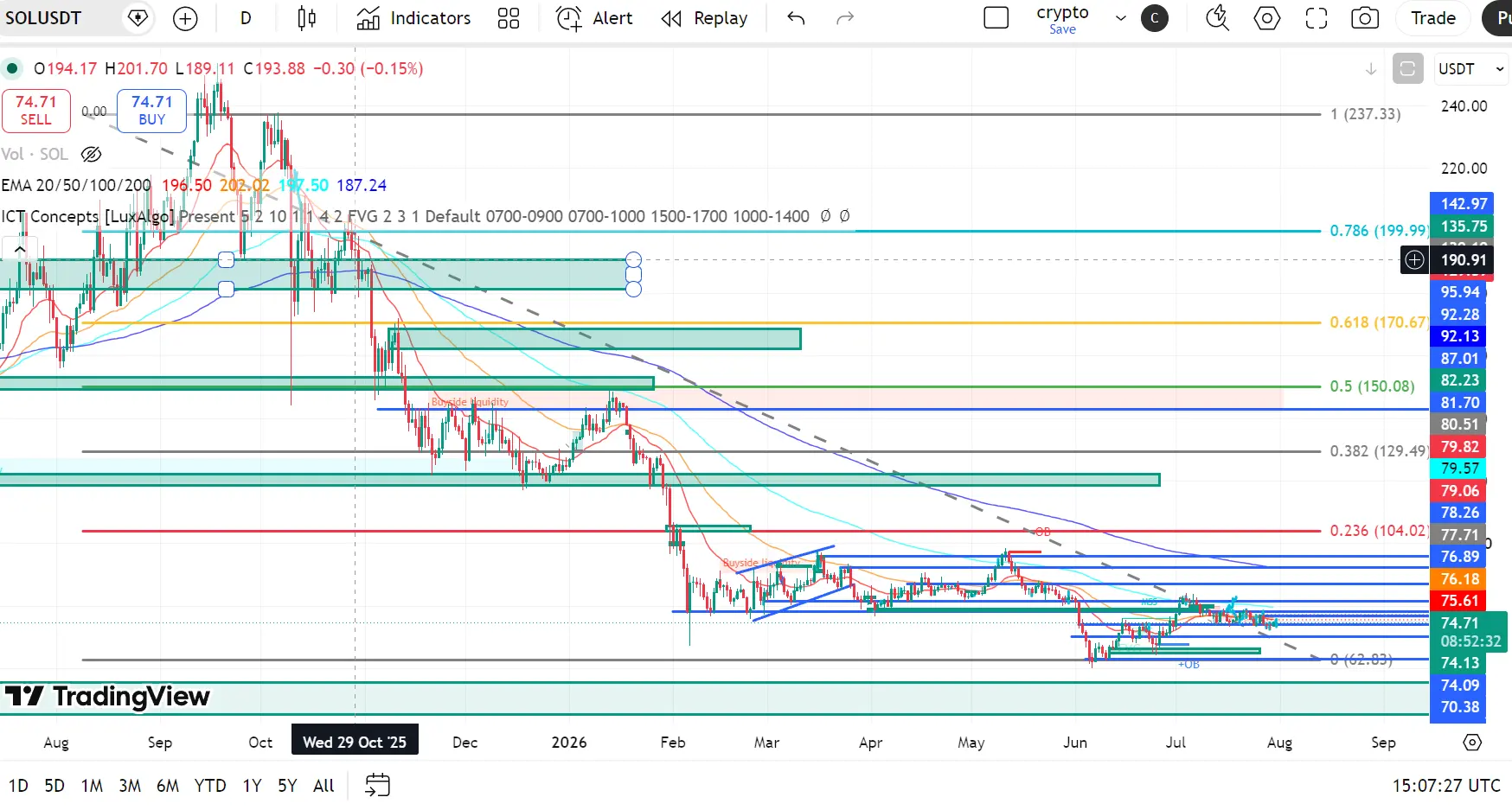Open chart settings hexagon icon

[1267, 18]
